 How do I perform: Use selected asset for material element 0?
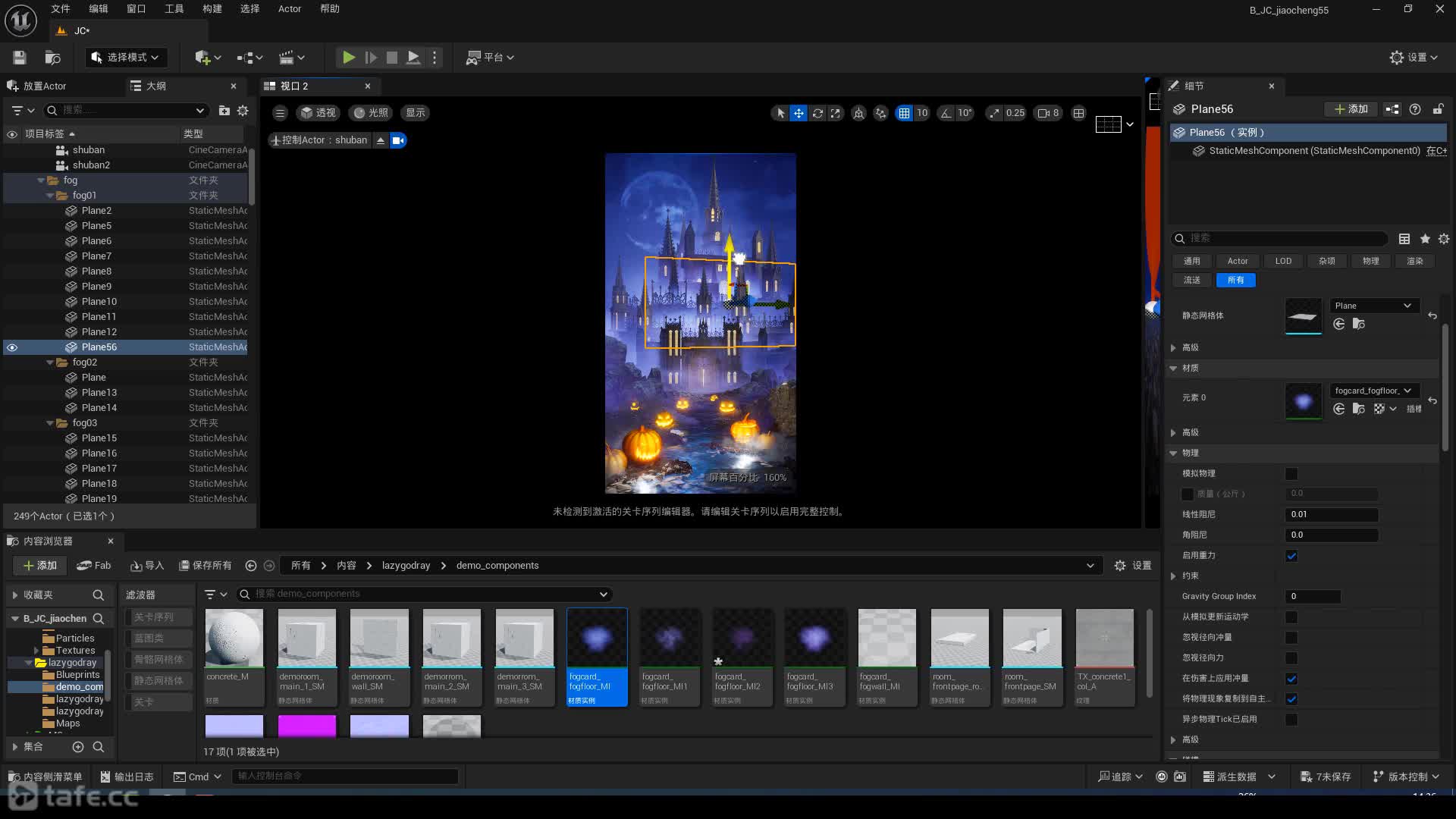click(1339, 409)
